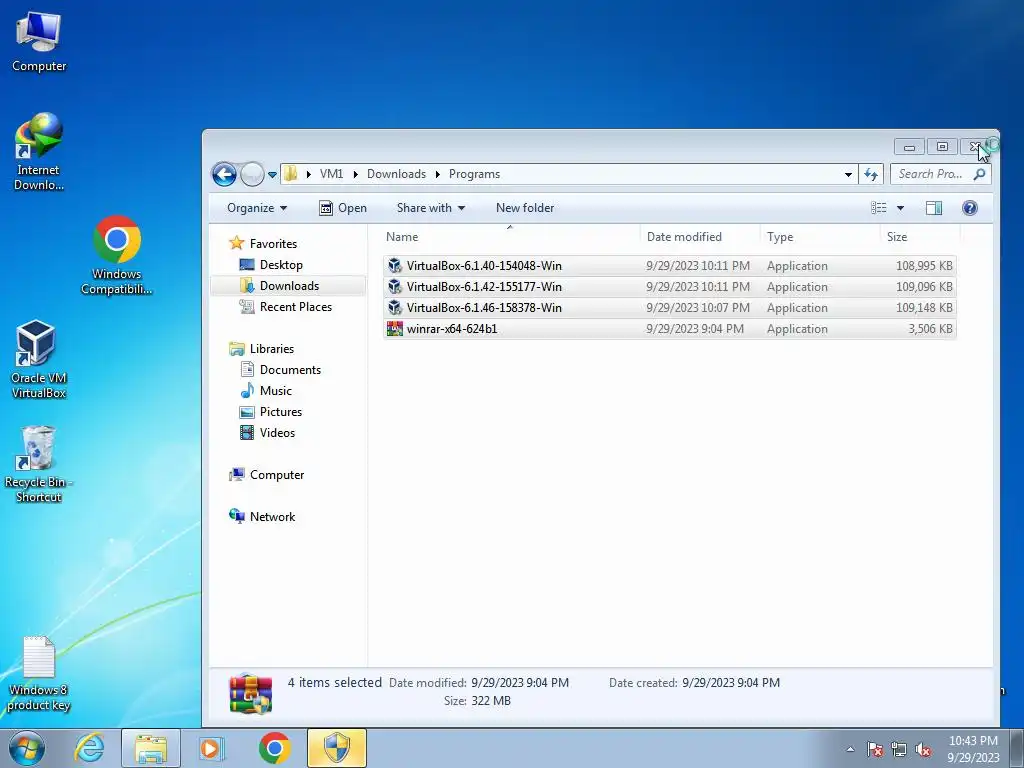Viewport: 1024px width, 768px height.
Task: Select Favorites in navigation pane
Action: point(263,244)
